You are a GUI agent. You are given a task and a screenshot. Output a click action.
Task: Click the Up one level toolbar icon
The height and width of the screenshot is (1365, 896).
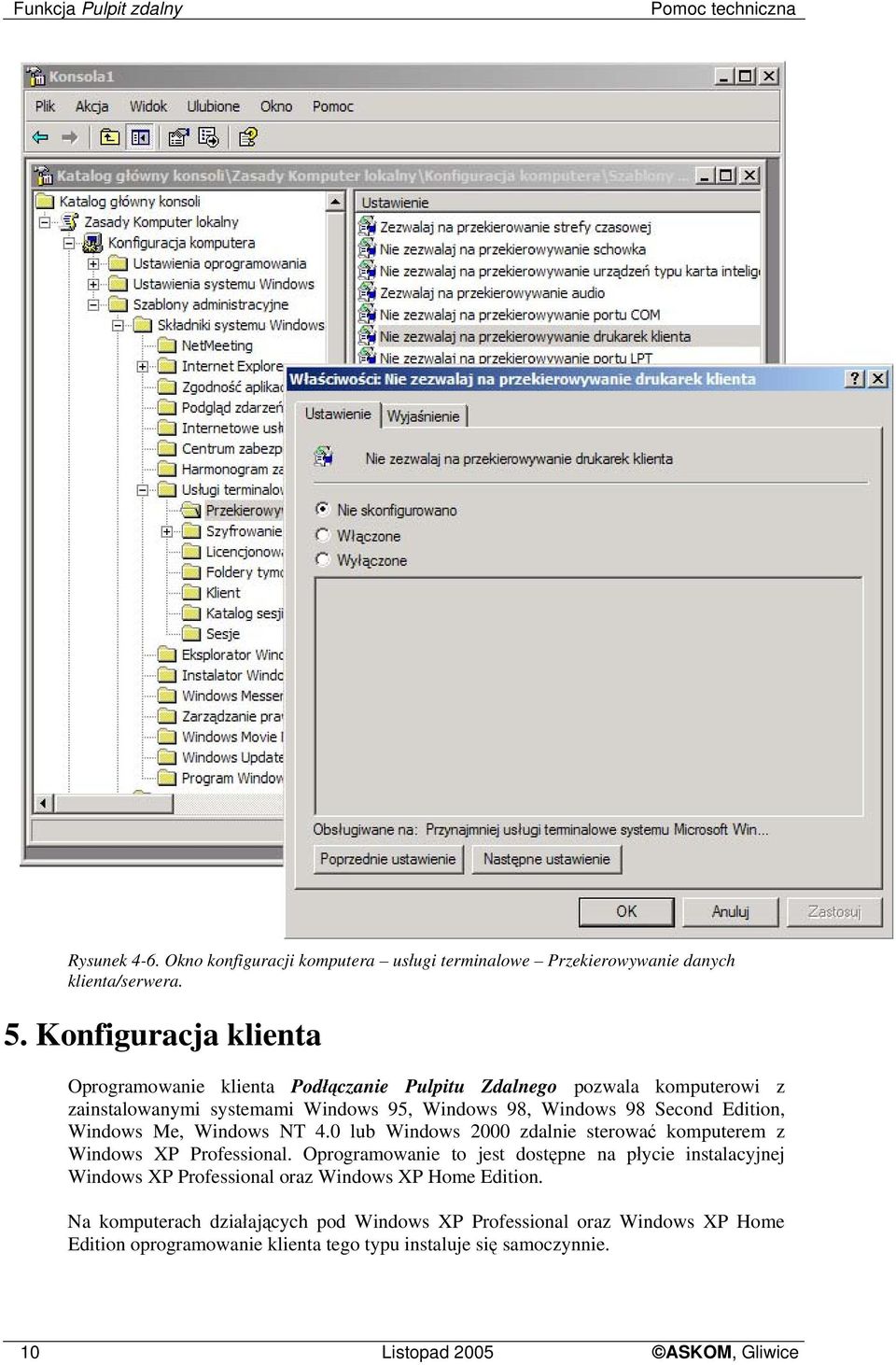click(x=110, y=137)
